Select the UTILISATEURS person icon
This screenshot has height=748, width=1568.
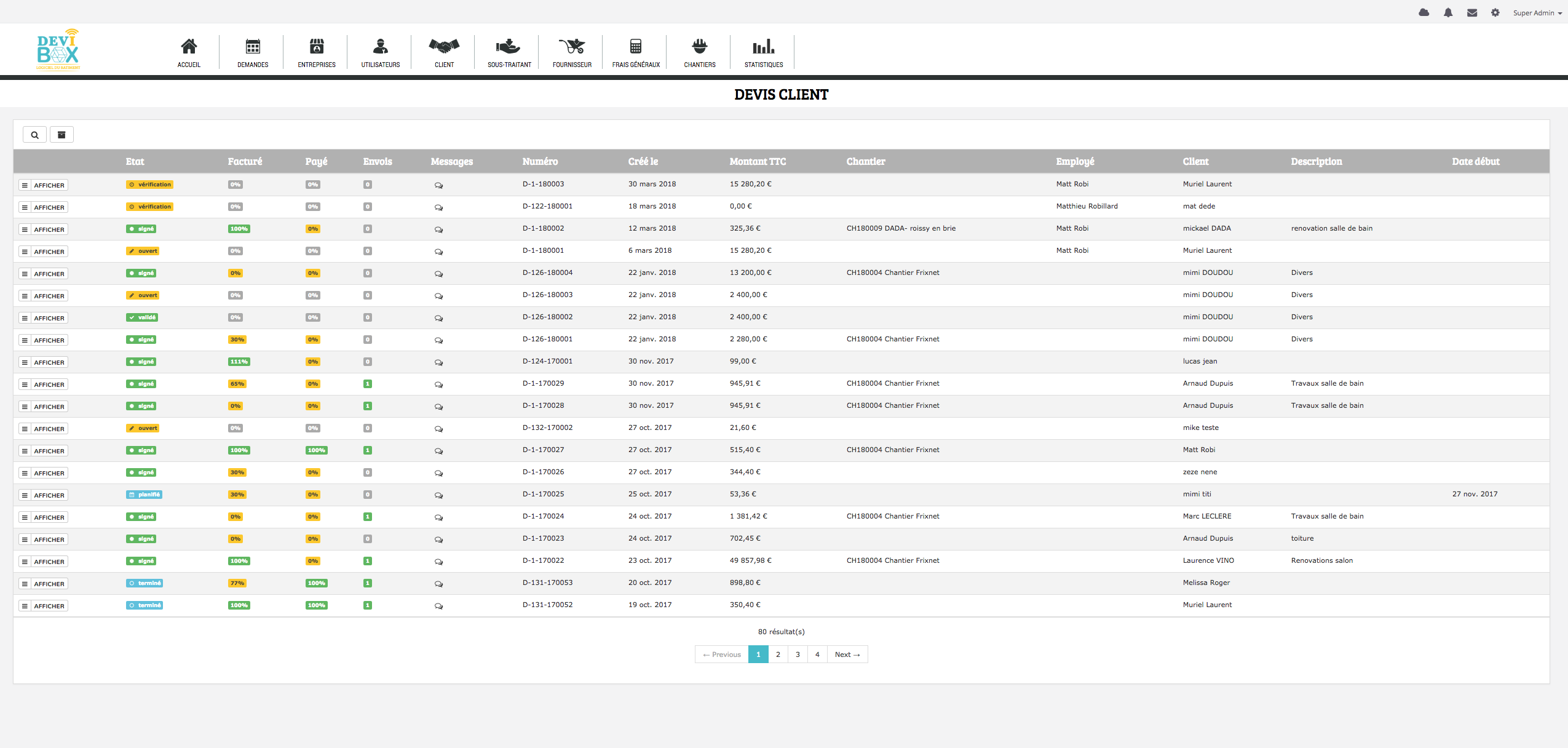click(379, 46)
